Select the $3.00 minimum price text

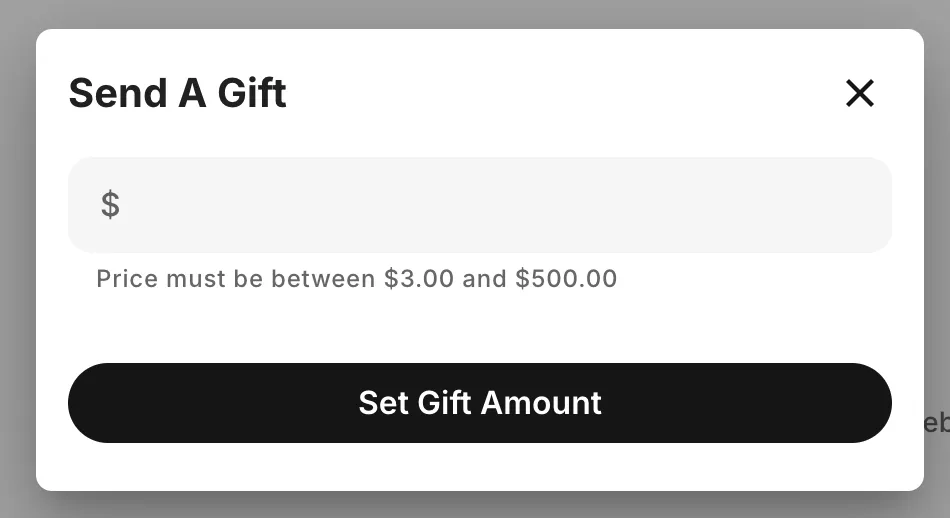click(419, 278)
